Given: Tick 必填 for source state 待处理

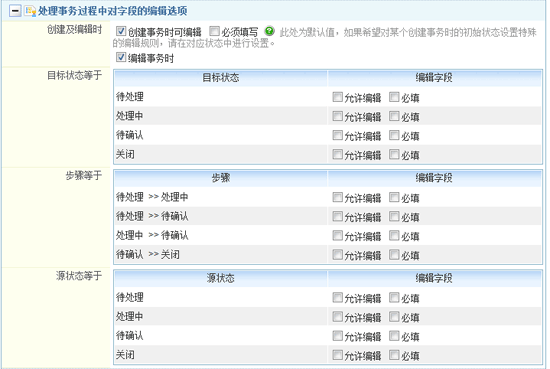Looking at the screenshot, I should [x=394, y=298].
